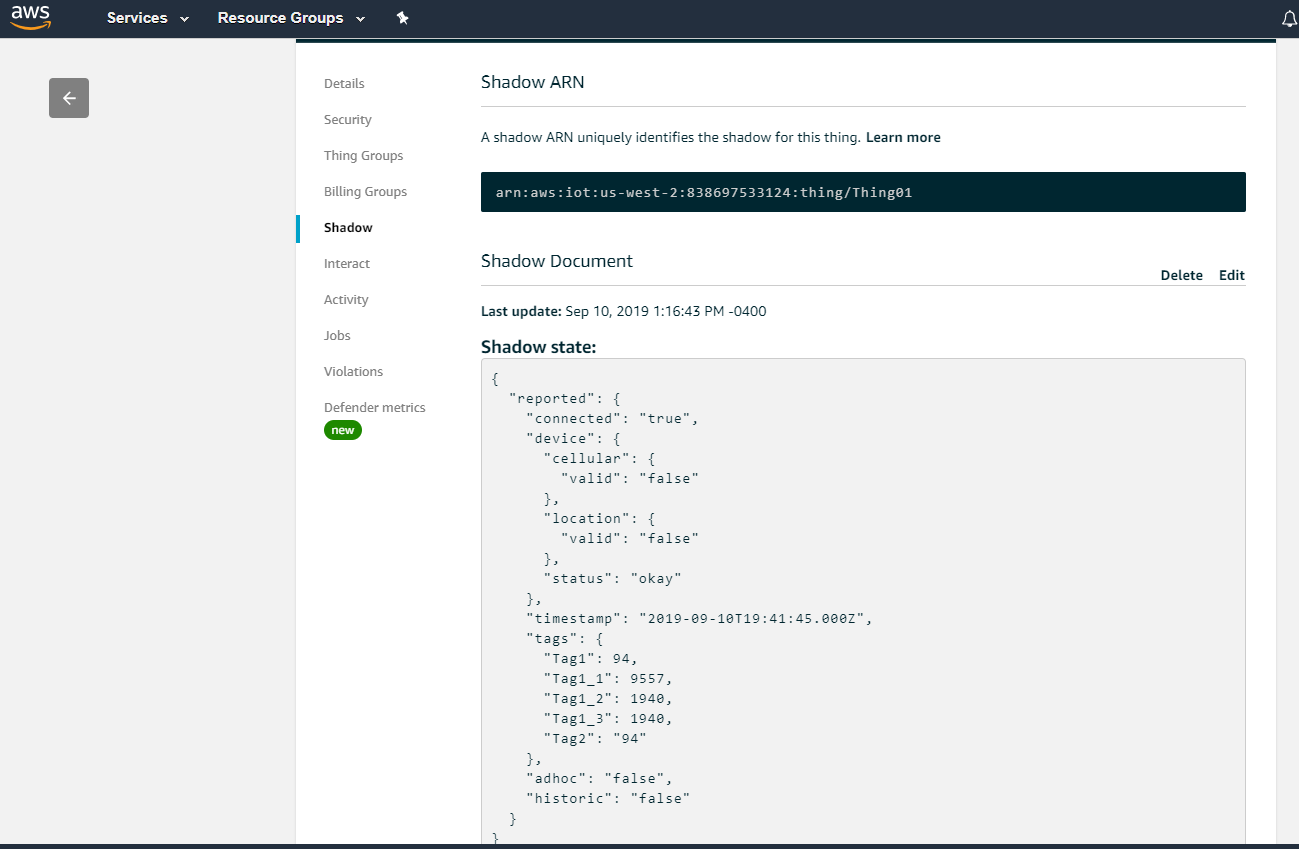Select the Shadow section
The height and width of the screenshot is (849, 1299).
coord(348,228)
